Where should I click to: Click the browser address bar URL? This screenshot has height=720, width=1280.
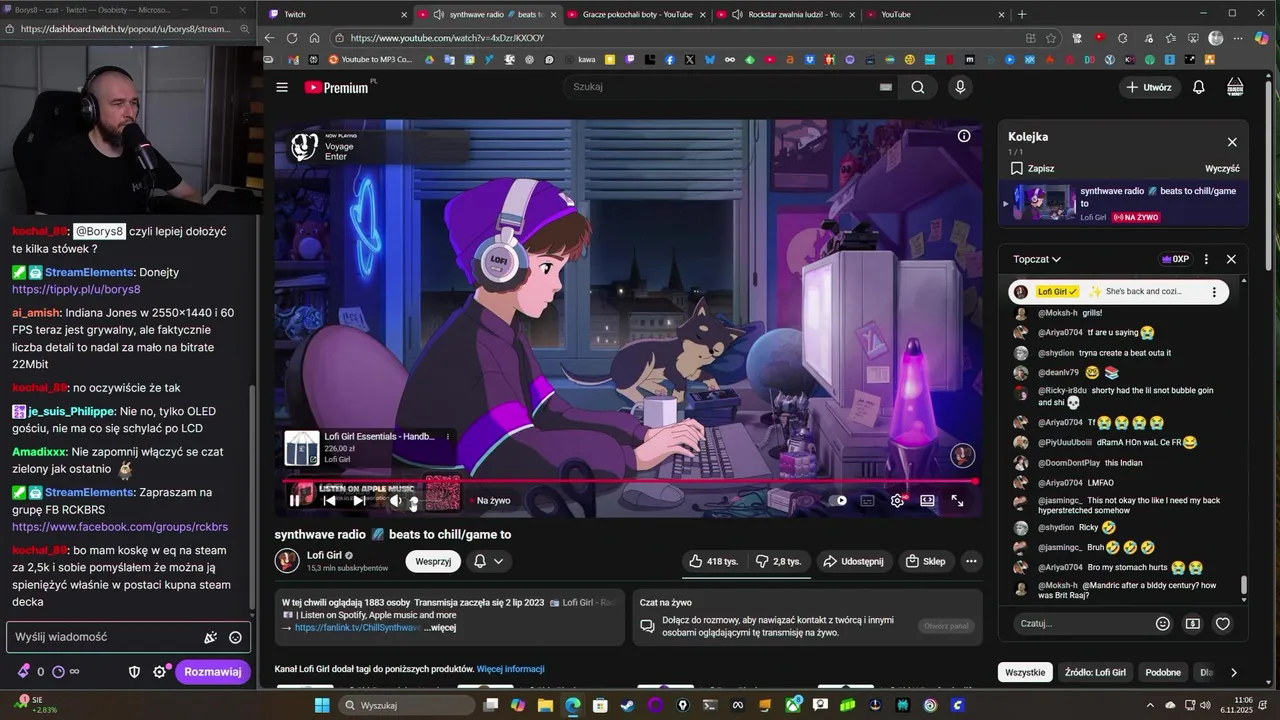[448, 38]
